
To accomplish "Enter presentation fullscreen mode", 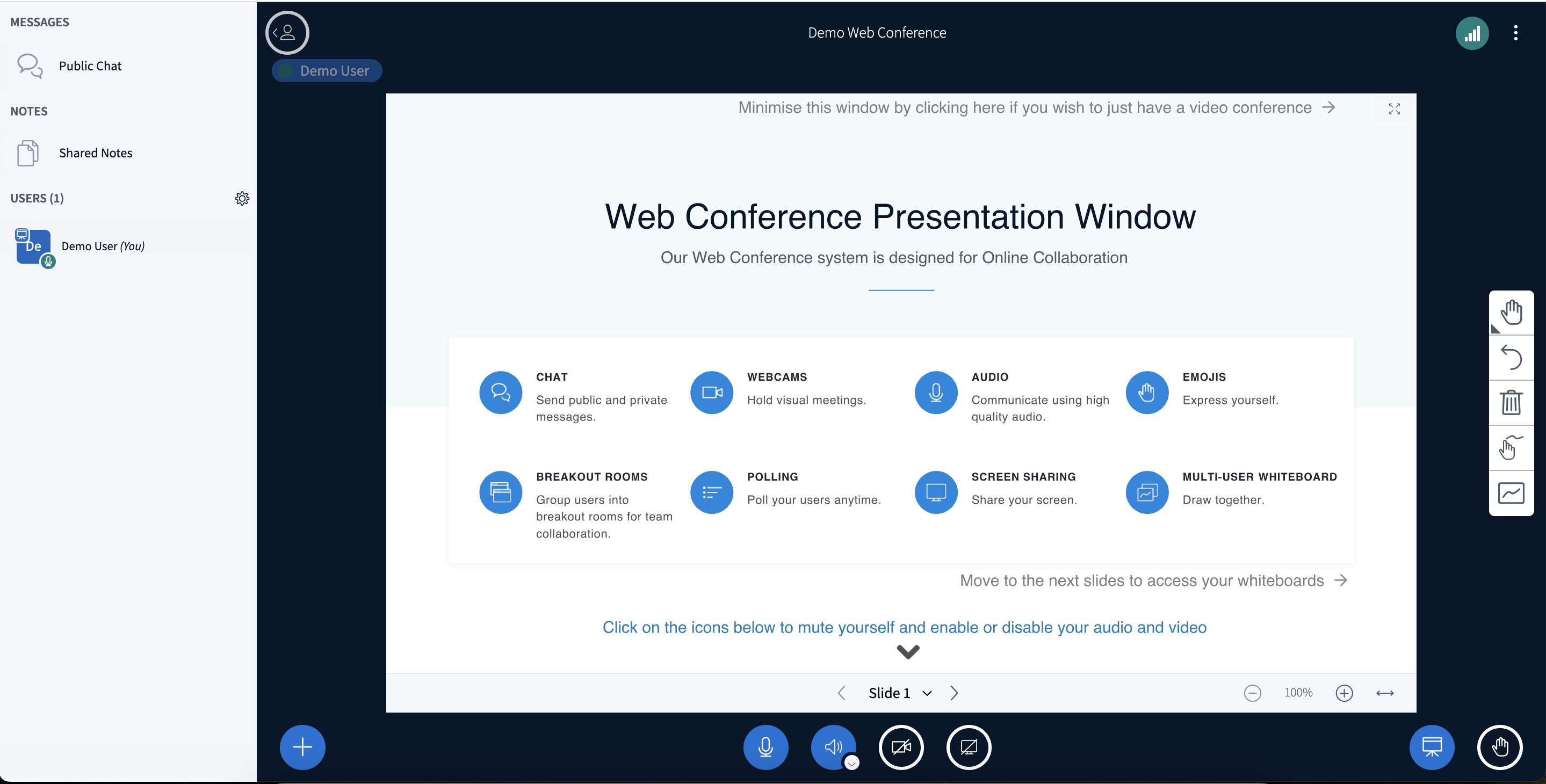I will [1394, 108].
